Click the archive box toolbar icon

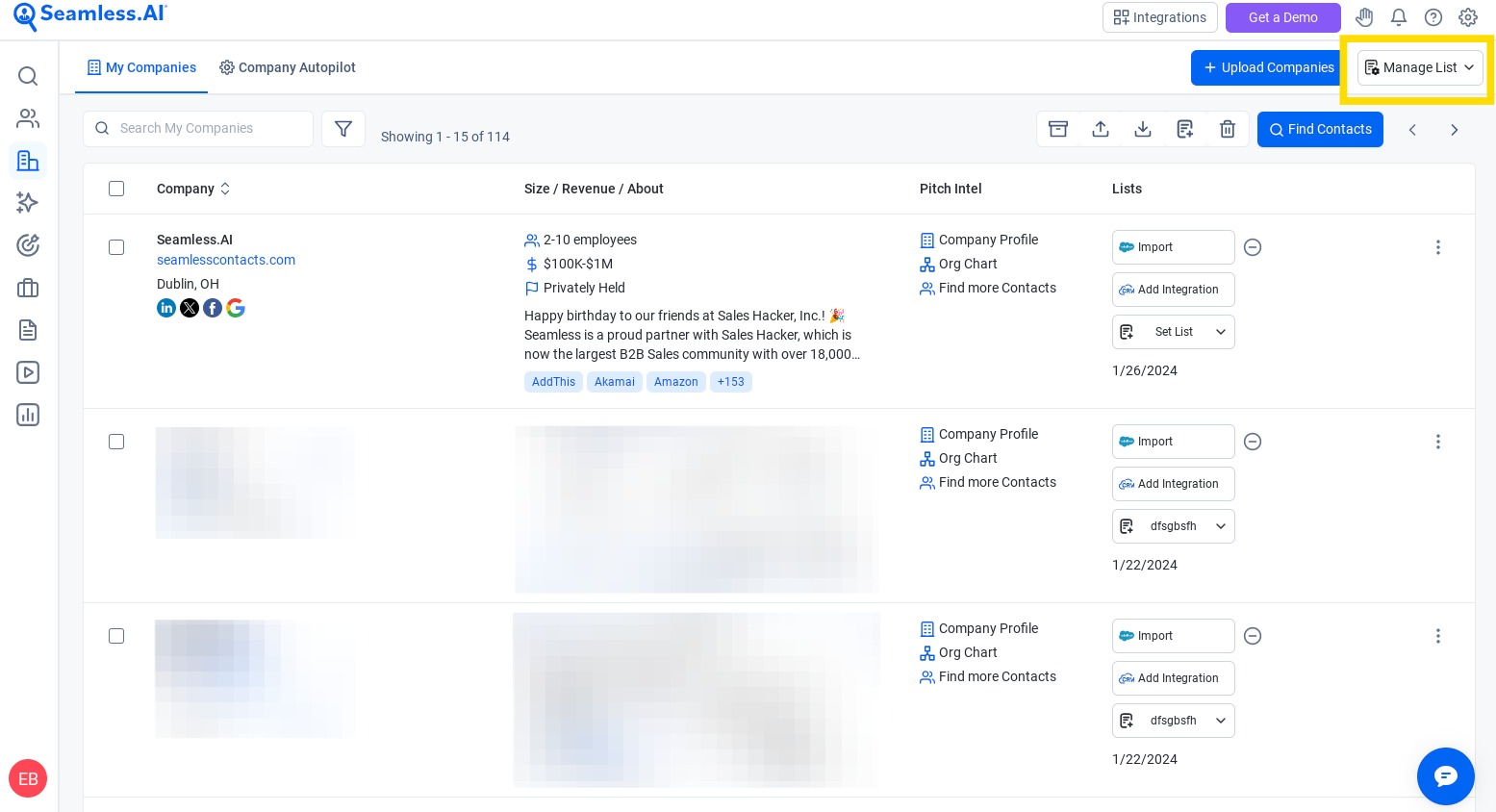tap(1058, 129)
